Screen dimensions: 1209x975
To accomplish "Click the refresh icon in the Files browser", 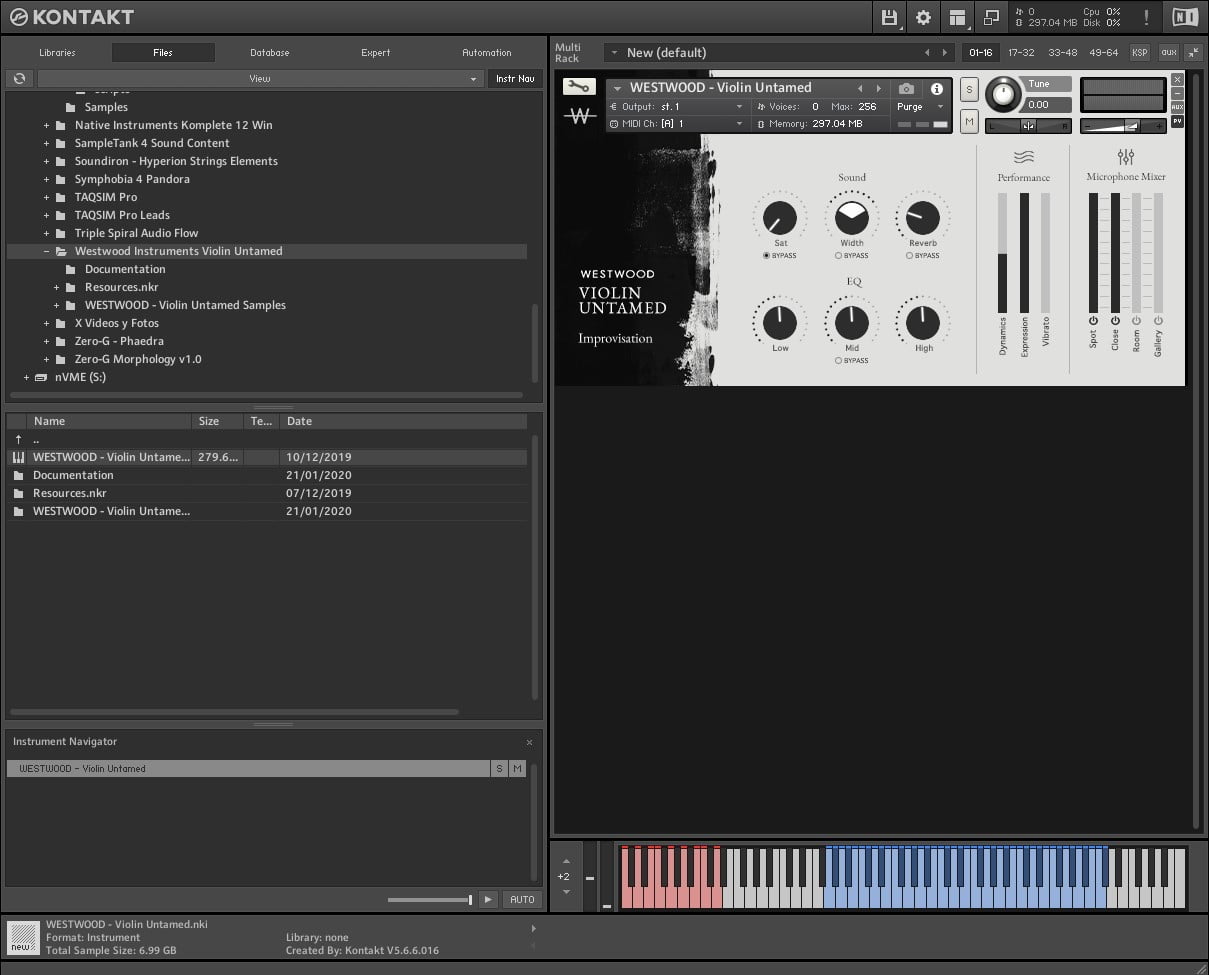I will point(19,78).
